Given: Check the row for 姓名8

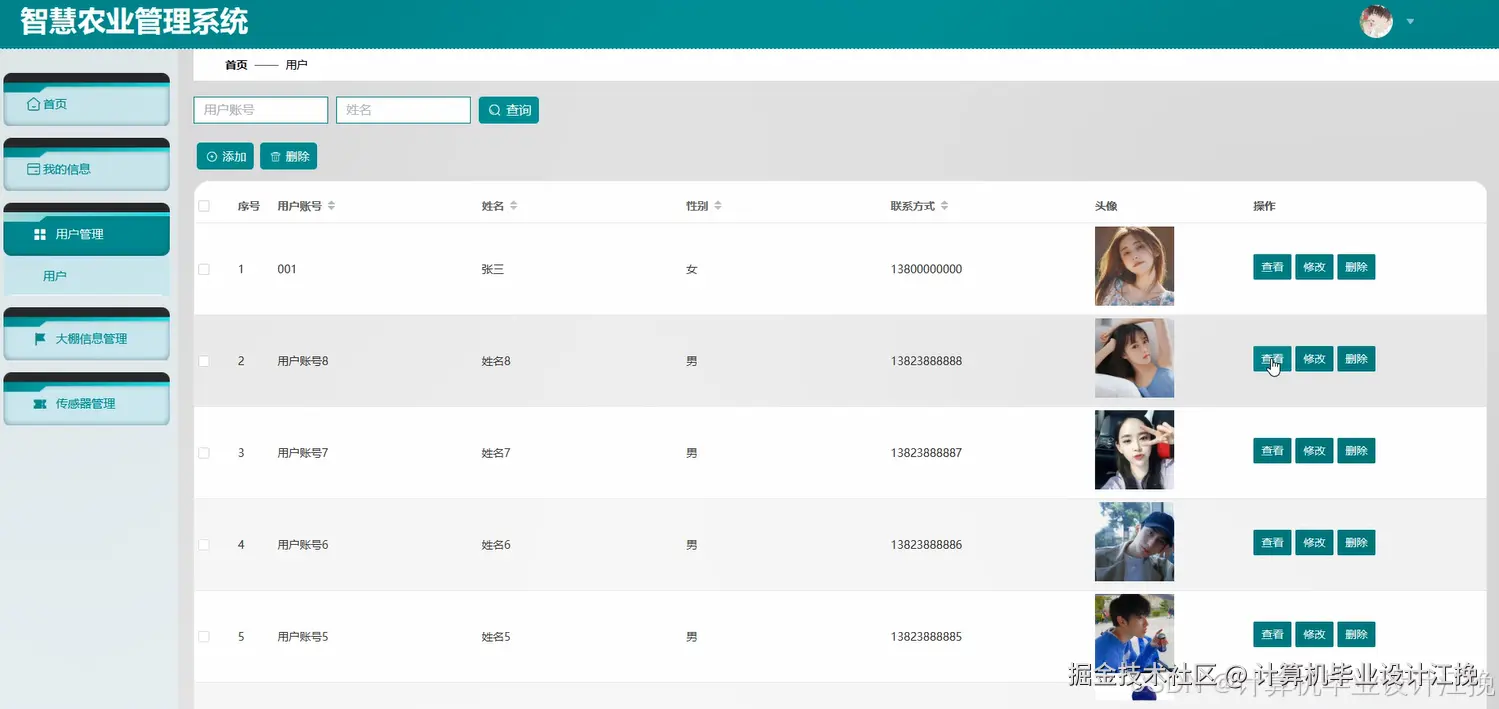Looking at the screenshot, I should coord(204,361).
